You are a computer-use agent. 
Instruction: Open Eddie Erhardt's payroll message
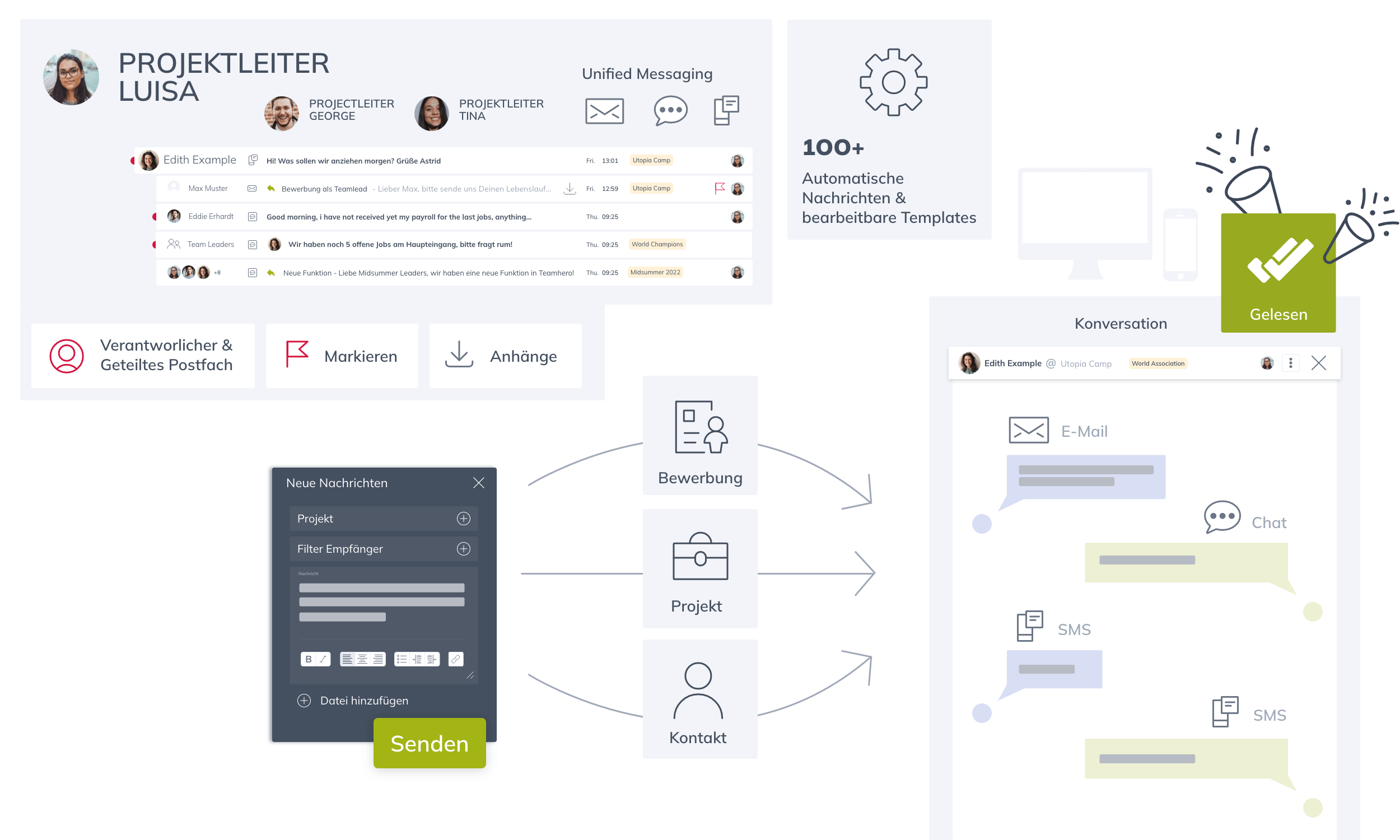point(453,216)
